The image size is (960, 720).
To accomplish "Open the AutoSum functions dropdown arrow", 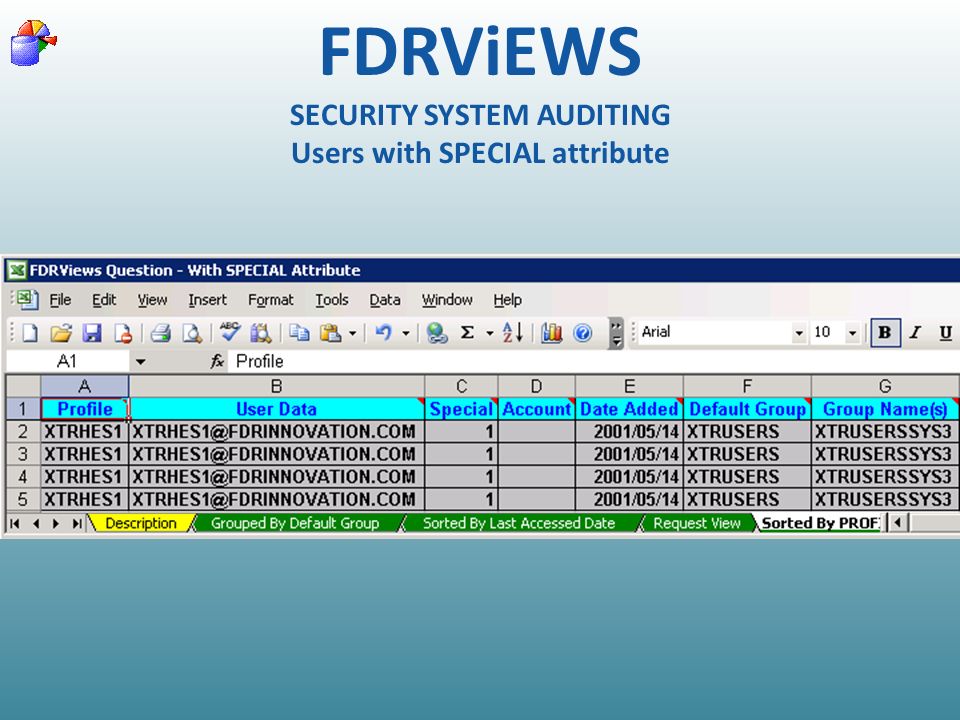I will coord(490,333).
